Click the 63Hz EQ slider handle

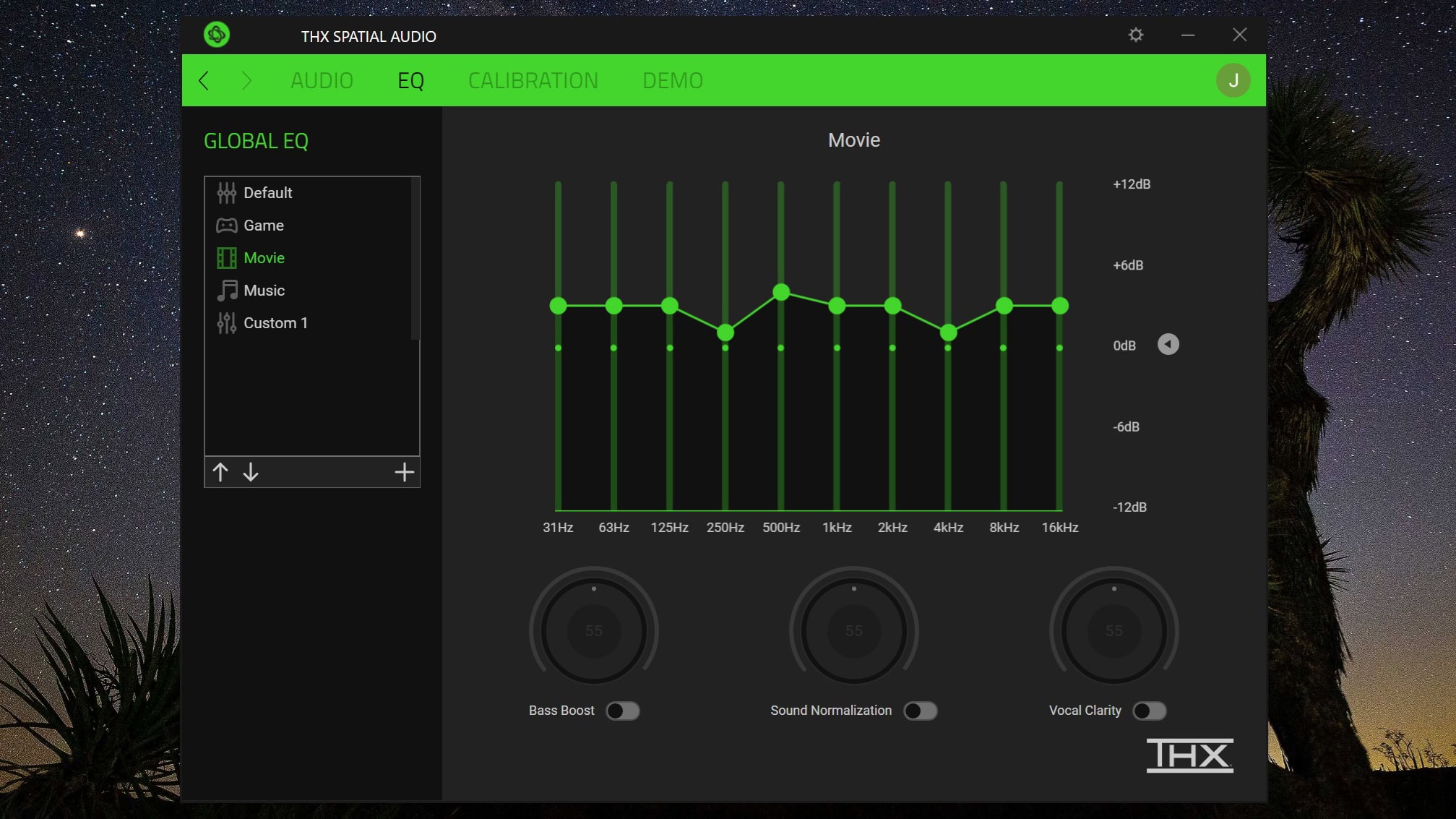pyautogui.click(x=613, y=306)
